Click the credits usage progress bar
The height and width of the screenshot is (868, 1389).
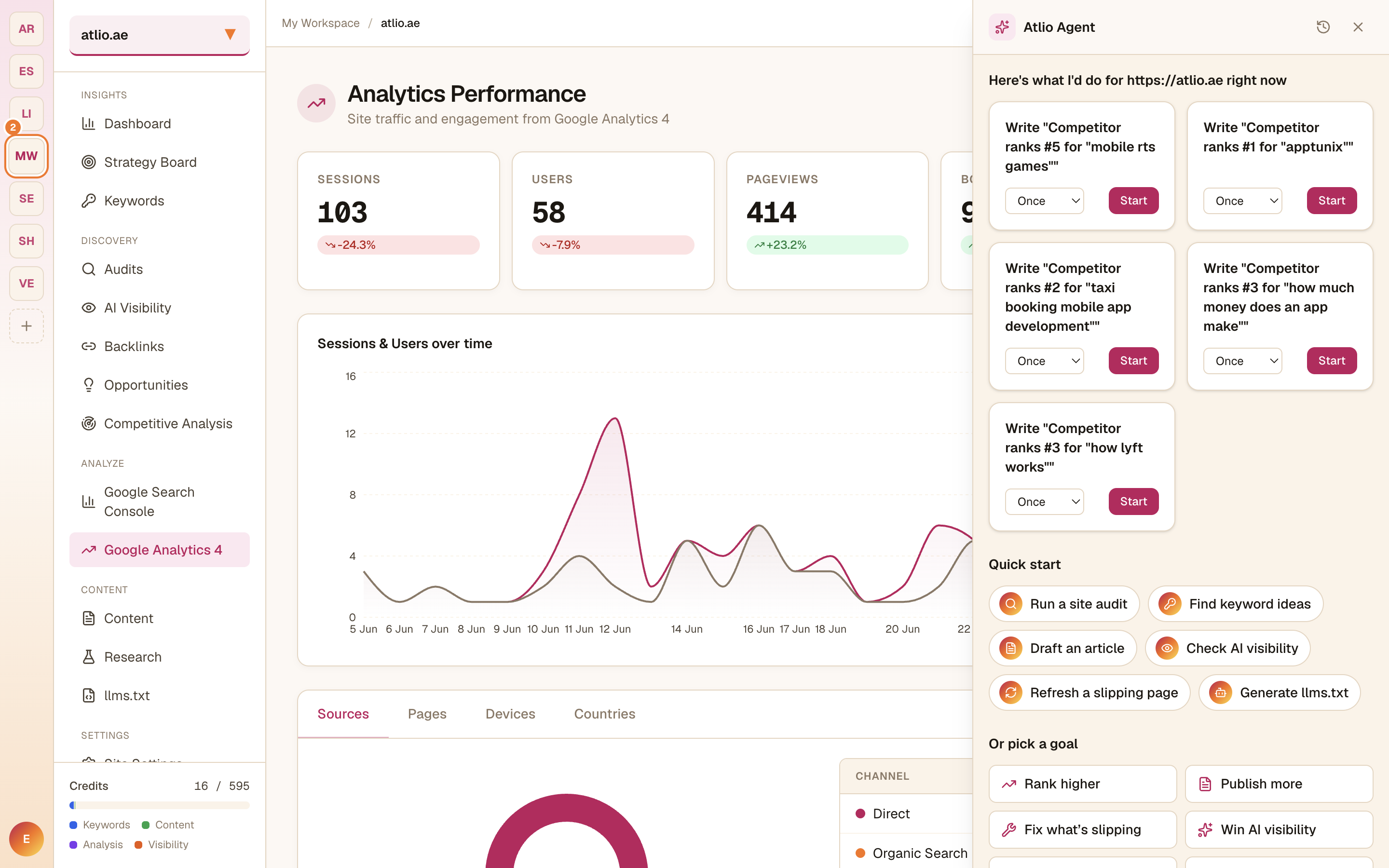pos(160,805)
